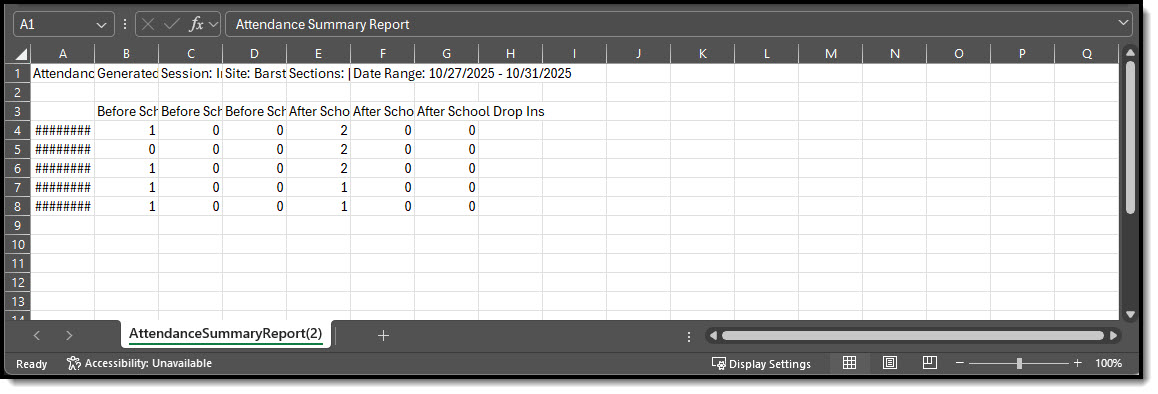Click the Cancel X in formula bar
The height and width of the screenshot is (394, 1158).
click(x=148, y=24)
